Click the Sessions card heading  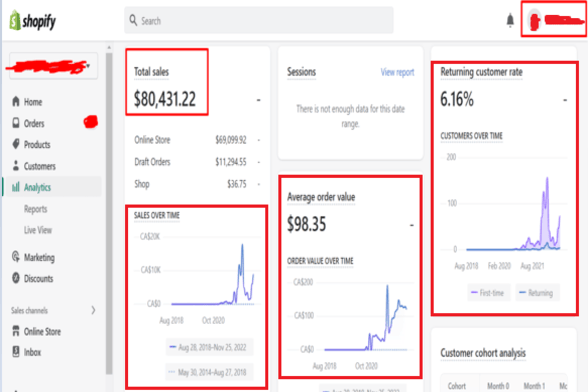point(302,72)
